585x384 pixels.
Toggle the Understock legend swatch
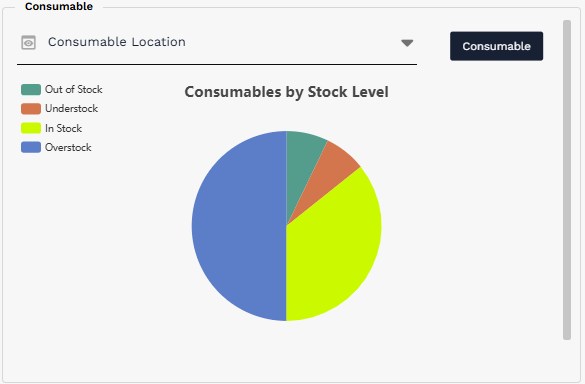click(x=31, y=109)
